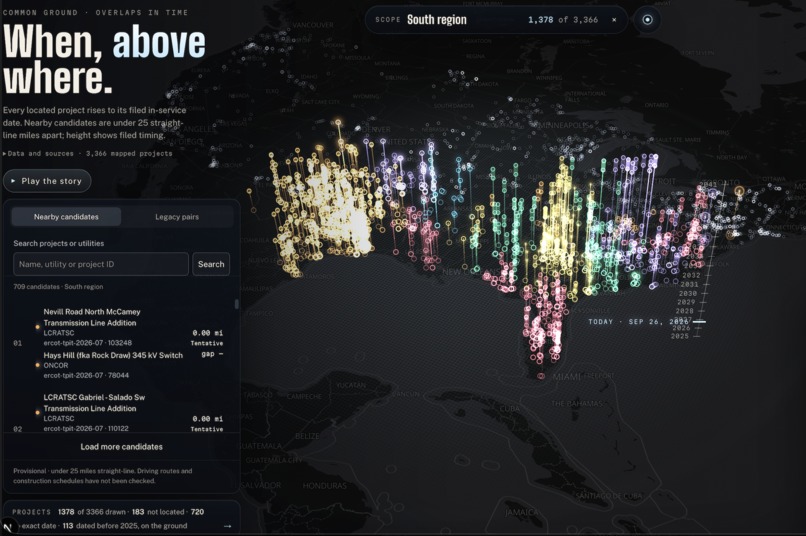Image resolution: width=806 pixels, height=536 pixels.
Task: Click the ercot-tpit-2026-07 · 78044 ID text
Action: tap(86, 375)
